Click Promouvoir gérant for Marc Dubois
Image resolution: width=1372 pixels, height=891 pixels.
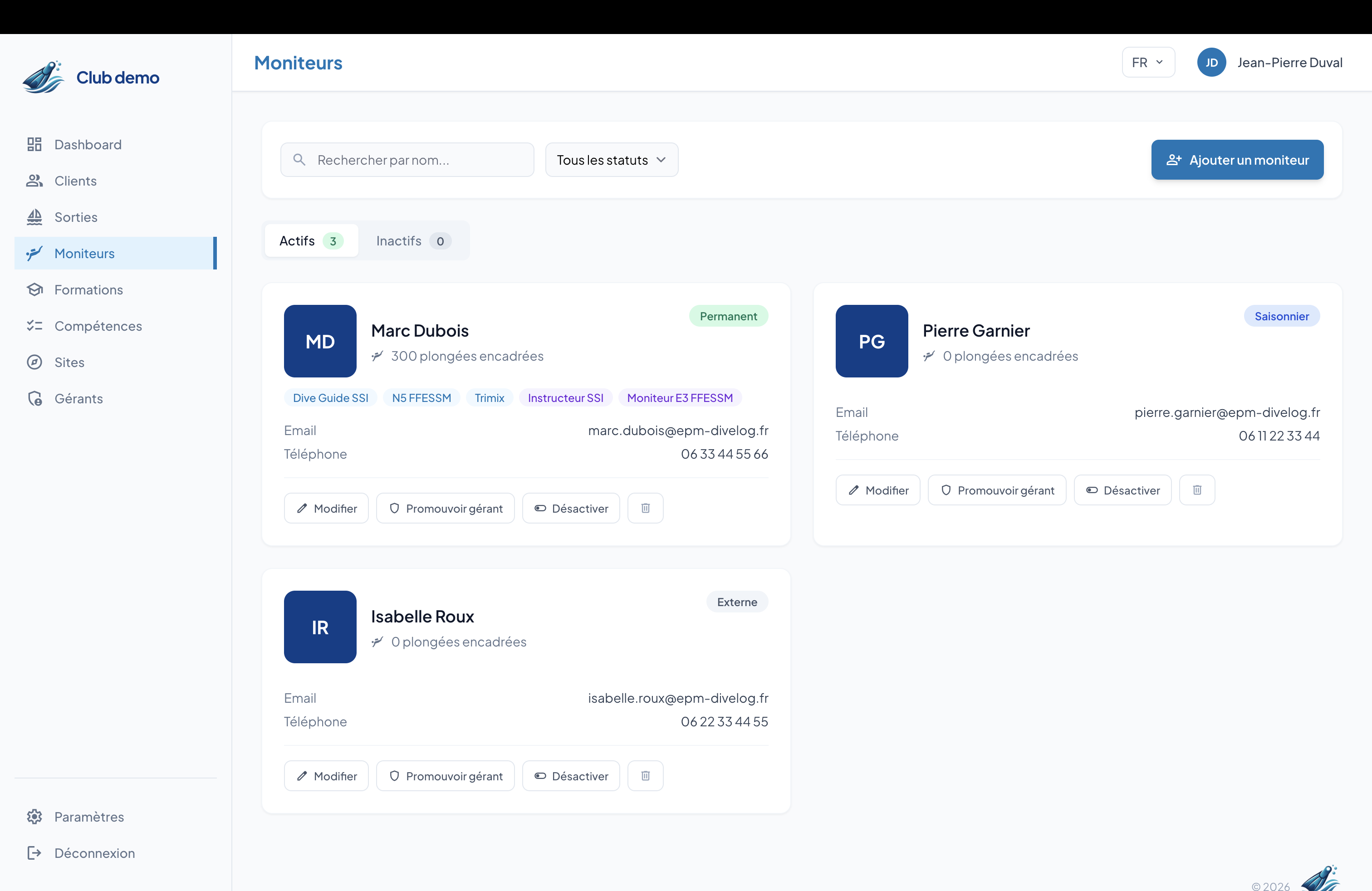445,508
